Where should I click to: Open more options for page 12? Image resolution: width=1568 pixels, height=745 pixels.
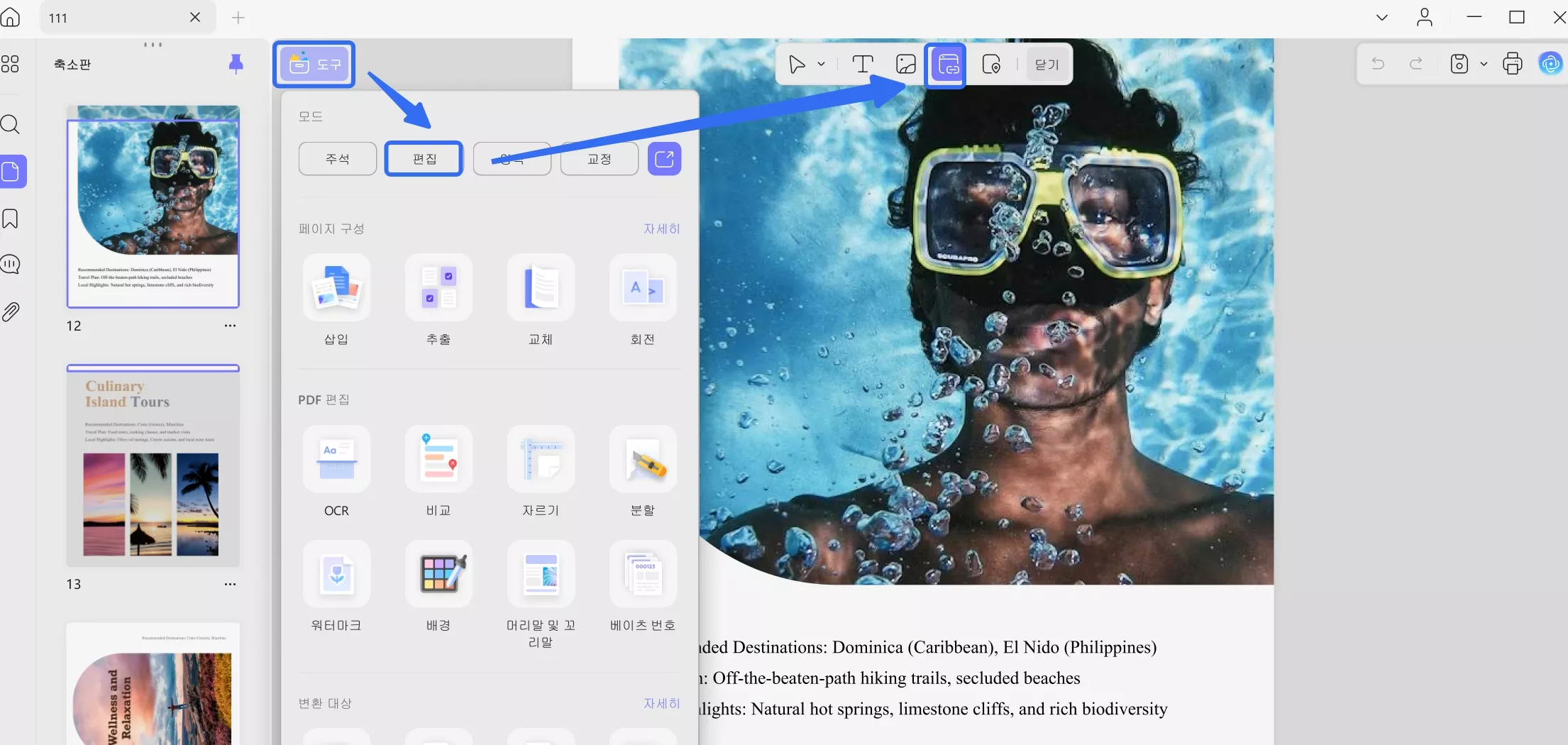[x=230, y=326]
